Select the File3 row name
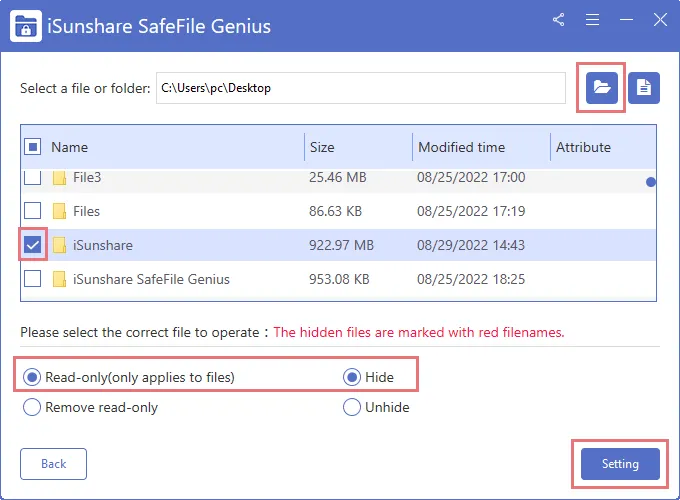680x500 pixels. click(x=87, y=177)
